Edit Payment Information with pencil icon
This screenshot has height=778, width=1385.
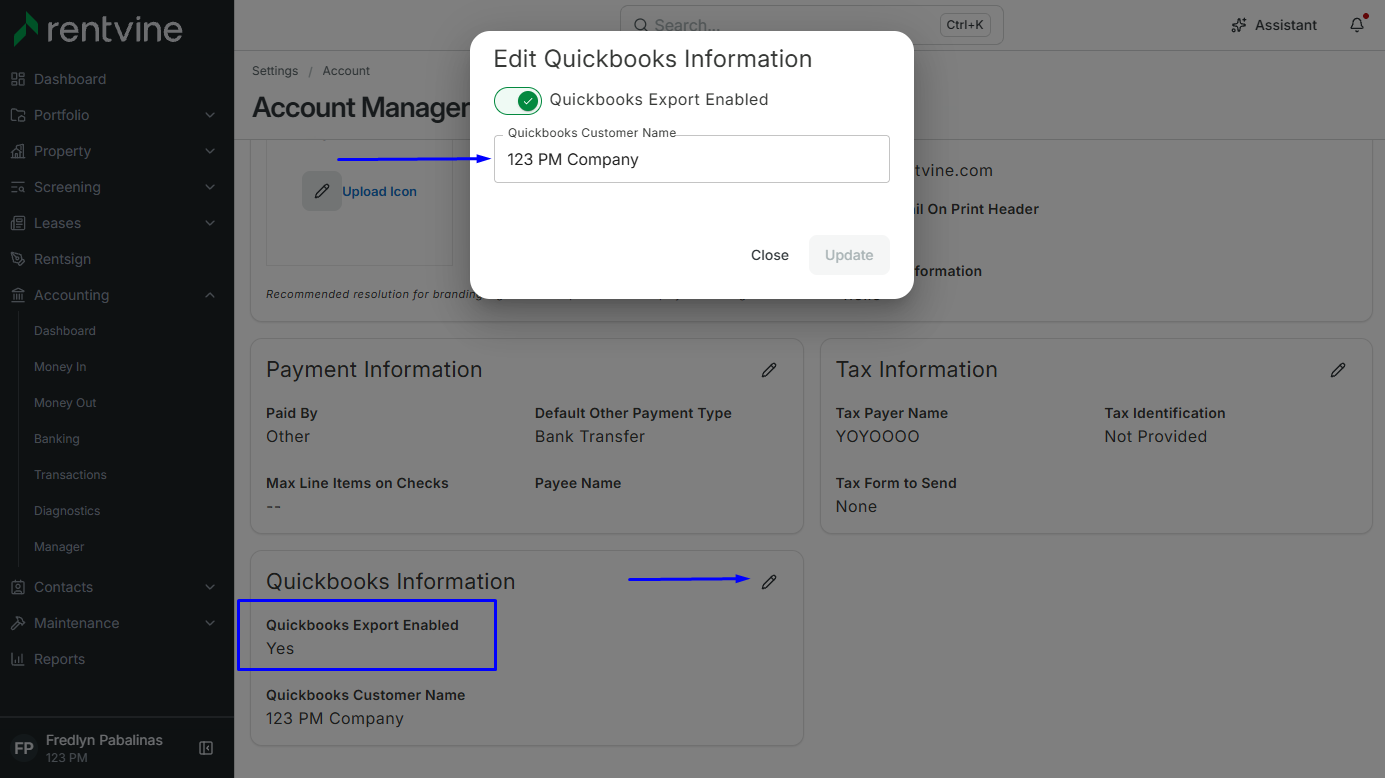click(769, 370)
